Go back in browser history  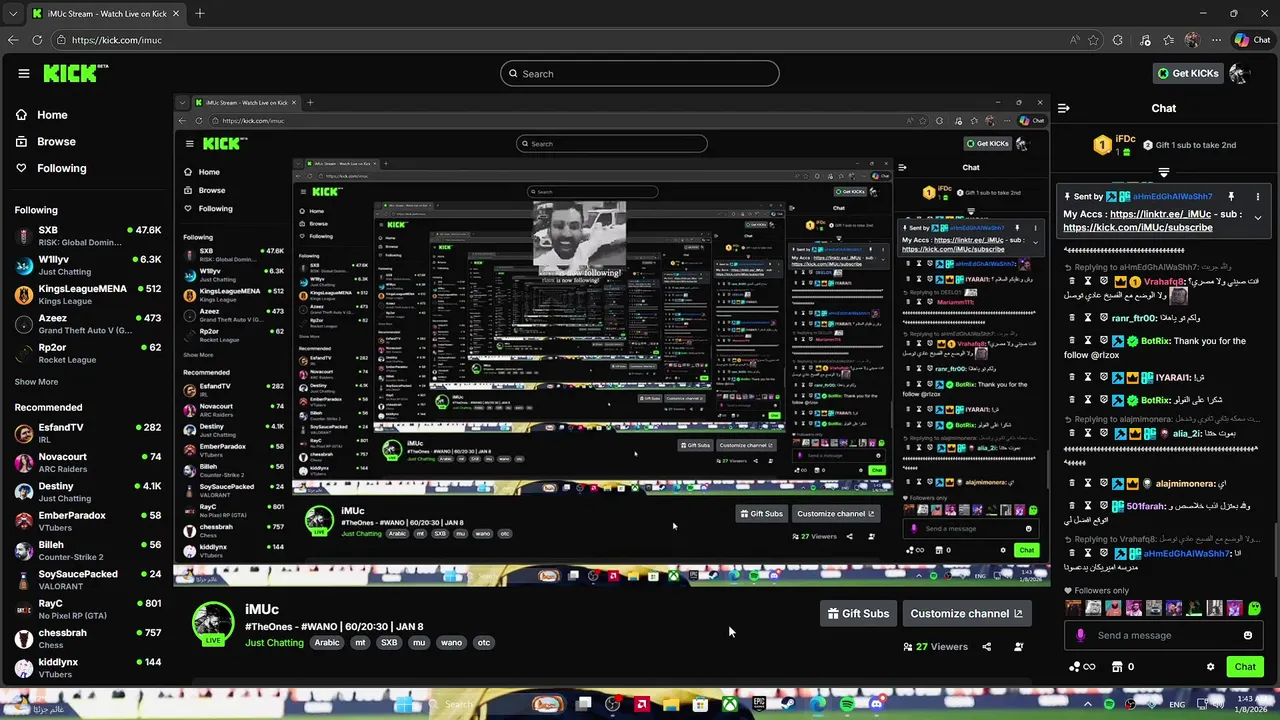coord(13,40)
